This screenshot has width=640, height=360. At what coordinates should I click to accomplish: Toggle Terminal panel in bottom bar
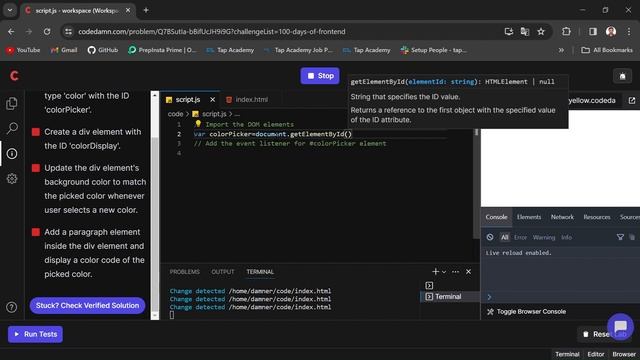[x=567, y=354]
